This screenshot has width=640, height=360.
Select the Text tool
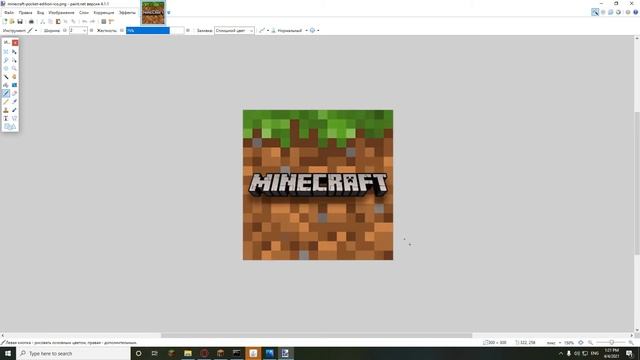point(6,118)
